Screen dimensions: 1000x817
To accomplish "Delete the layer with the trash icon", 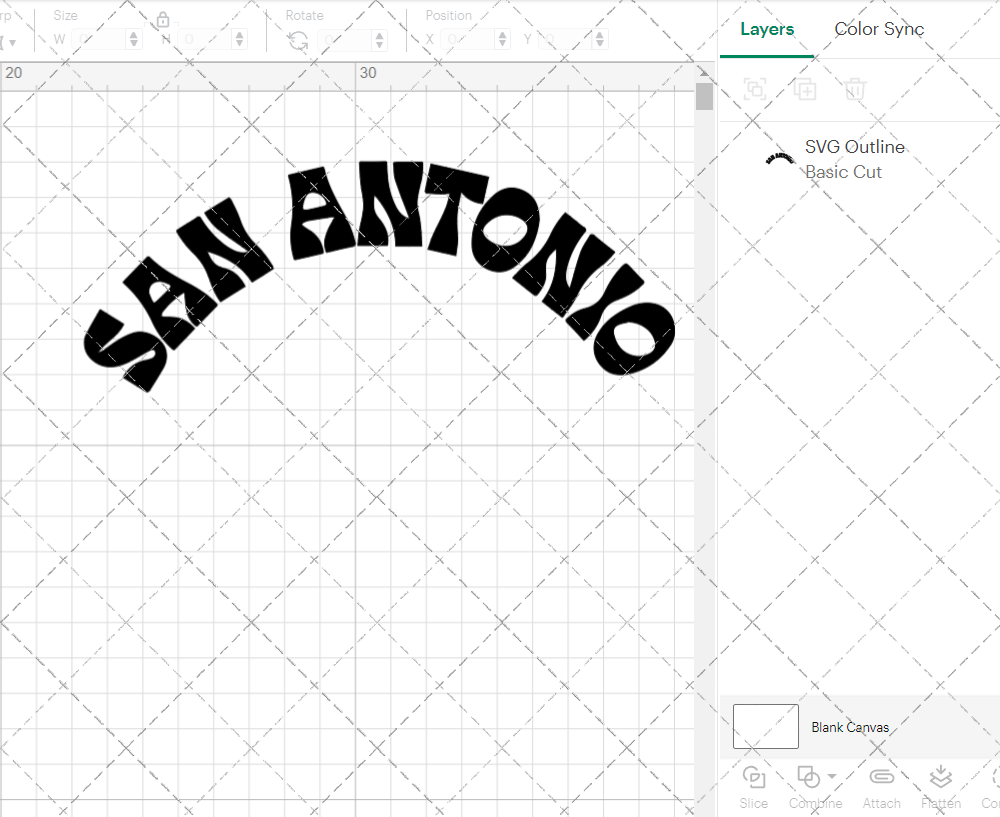I will (854, 89).
